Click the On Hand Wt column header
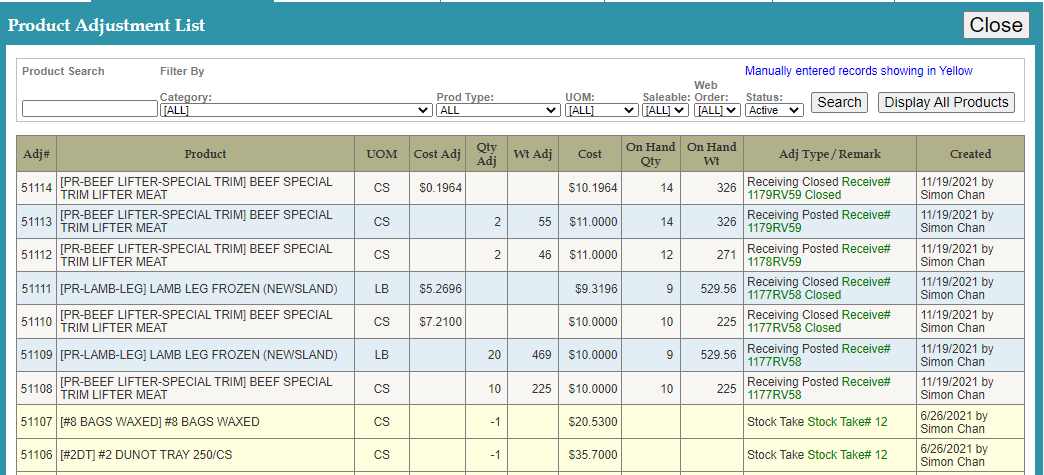The image size is (1044, 475). [x=712, y=154]
